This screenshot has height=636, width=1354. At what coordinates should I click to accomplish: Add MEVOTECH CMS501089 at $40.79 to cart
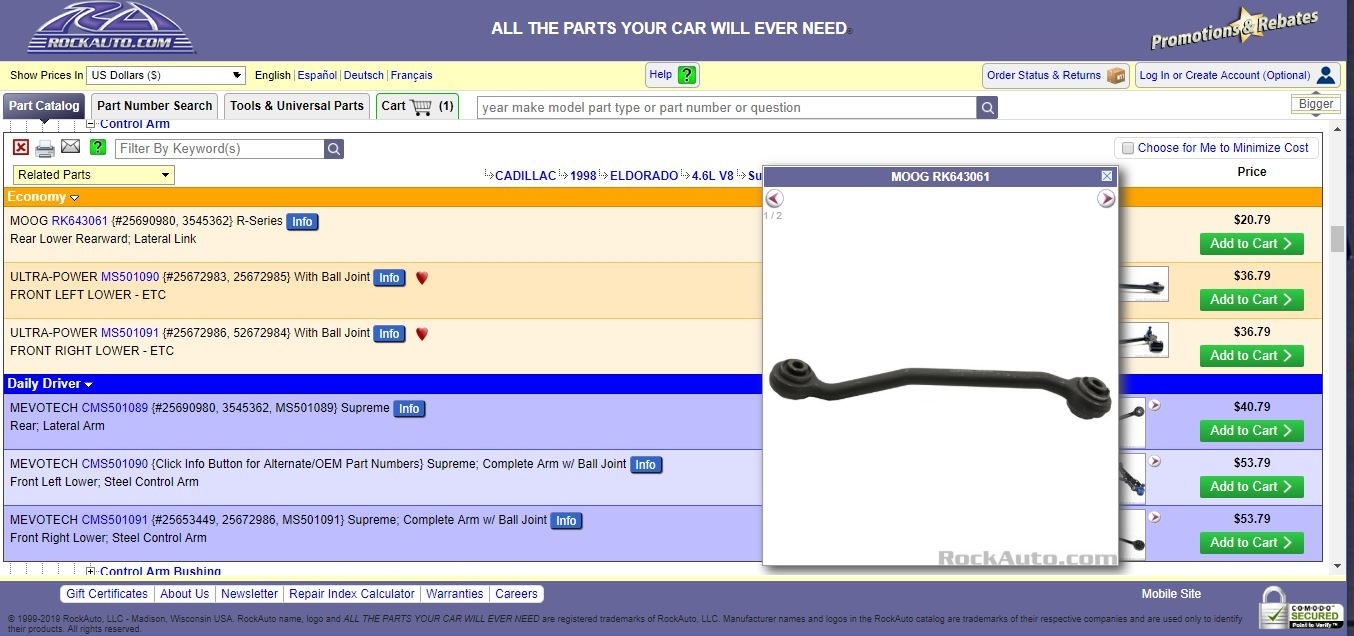click(x=1252, y=431)
